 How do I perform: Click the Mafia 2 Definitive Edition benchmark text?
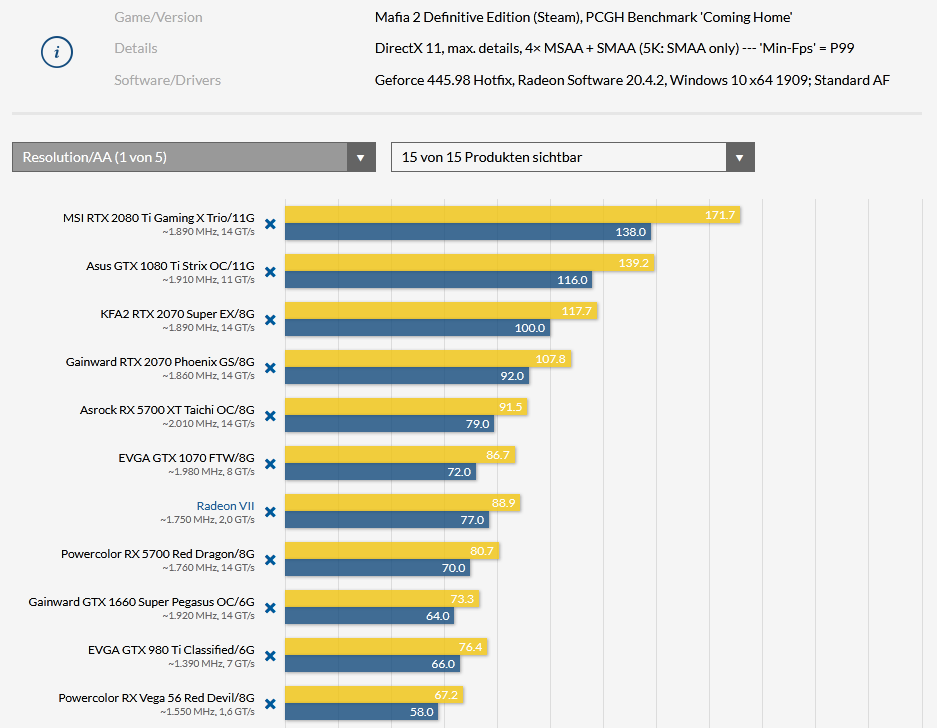click(583, 17)
